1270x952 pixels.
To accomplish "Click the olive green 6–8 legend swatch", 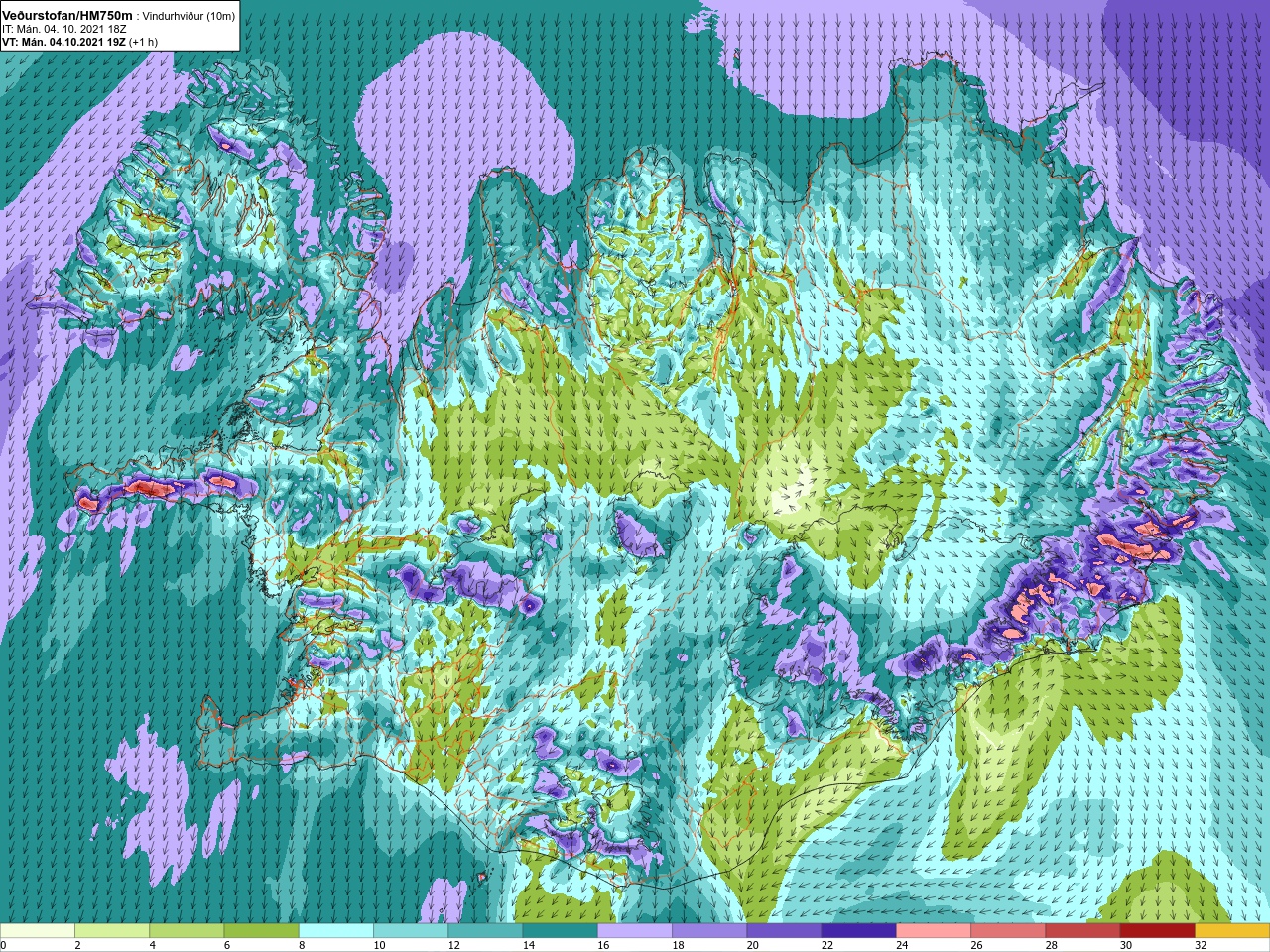I will [x=261, y=931].
